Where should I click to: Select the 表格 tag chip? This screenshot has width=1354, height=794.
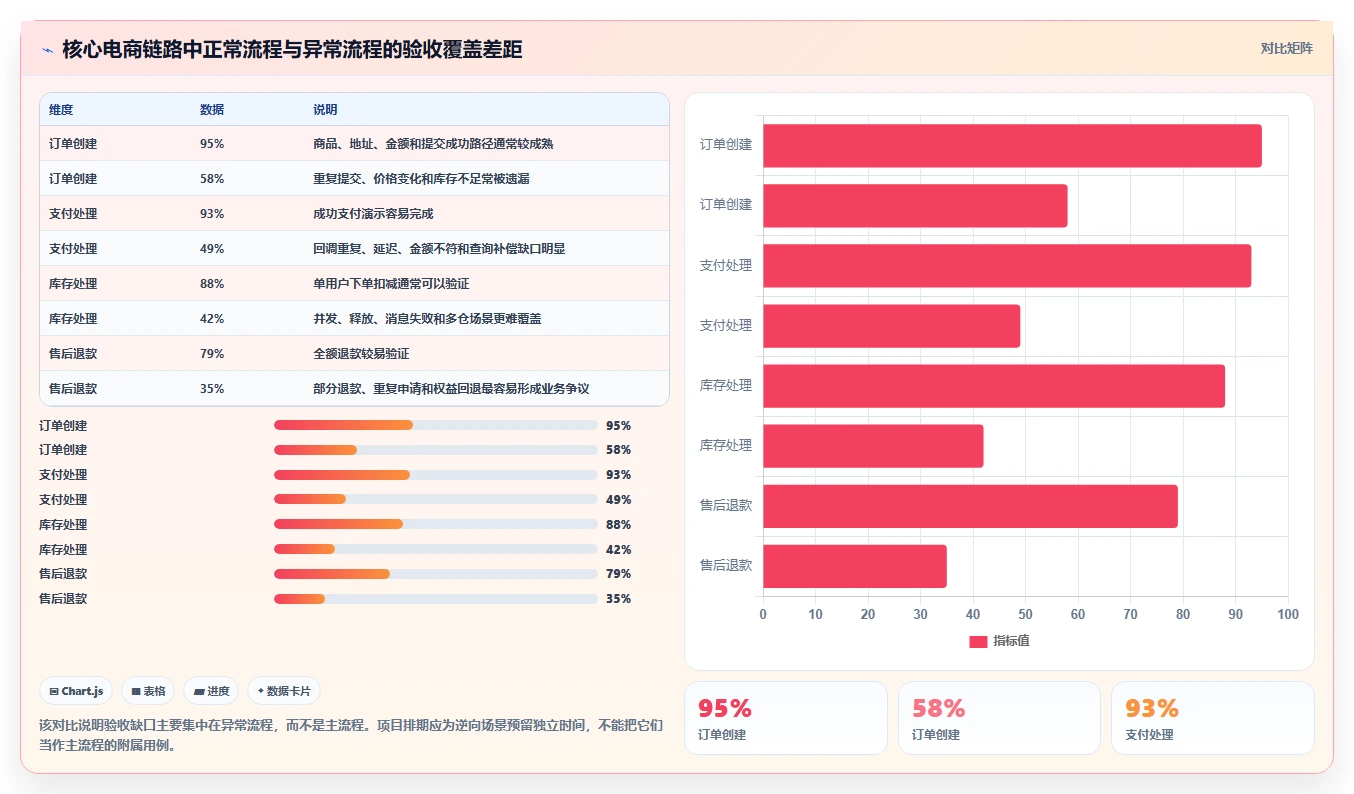148,691
